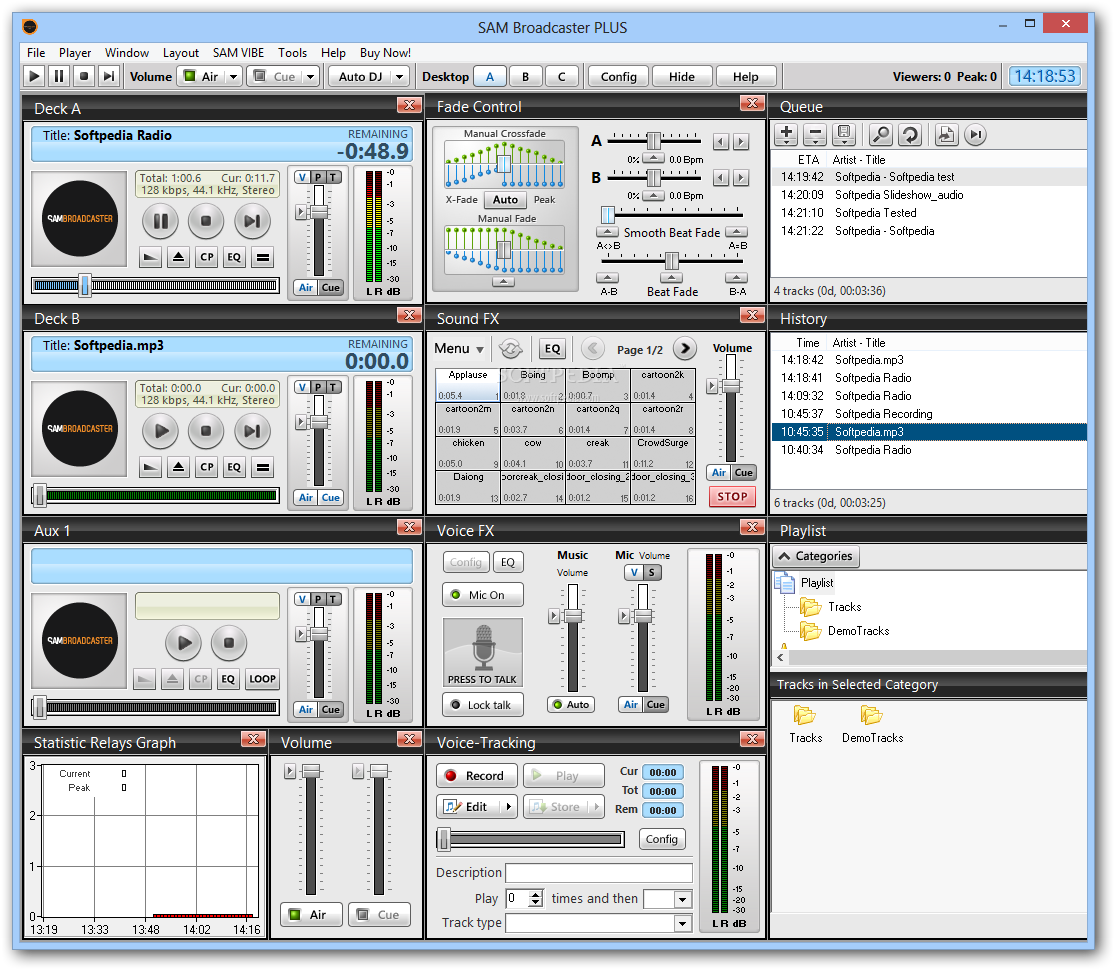
Task: Click the main toolbar Pause icon
Action: point(59,76)
